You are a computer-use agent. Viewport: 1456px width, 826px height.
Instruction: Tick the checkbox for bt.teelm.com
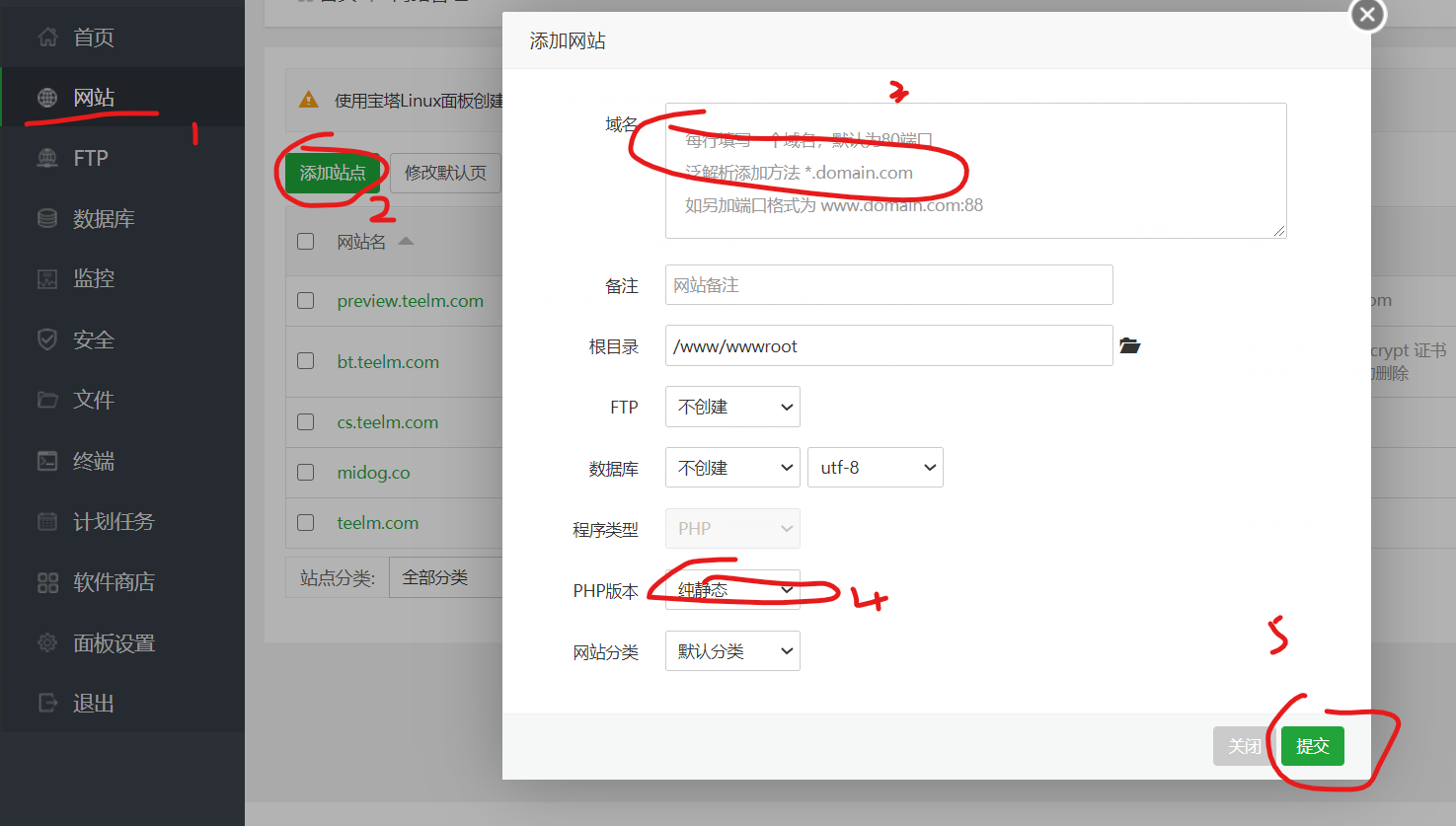click(x=305, y=361)
